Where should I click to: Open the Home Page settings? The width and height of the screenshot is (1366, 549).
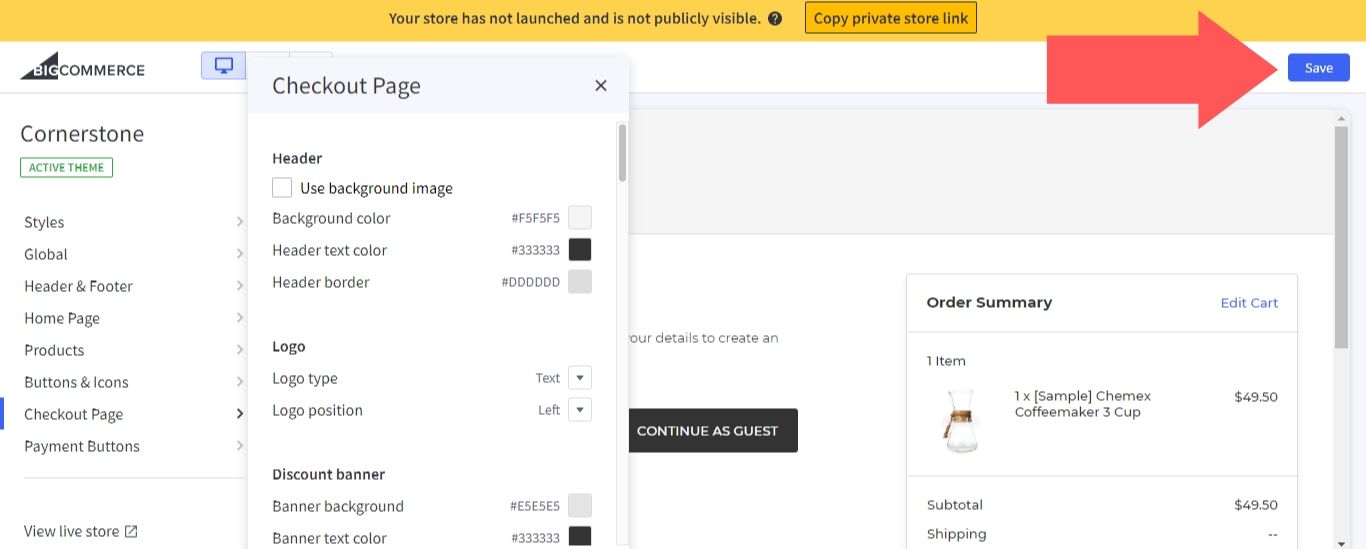point(62,318)
